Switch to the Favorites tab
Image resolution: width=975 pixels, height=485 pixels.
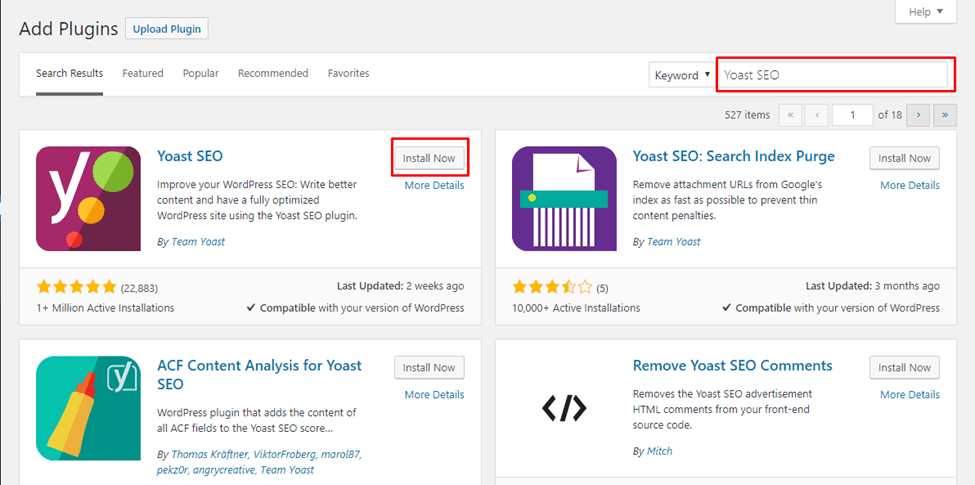(x=348, y=73)
